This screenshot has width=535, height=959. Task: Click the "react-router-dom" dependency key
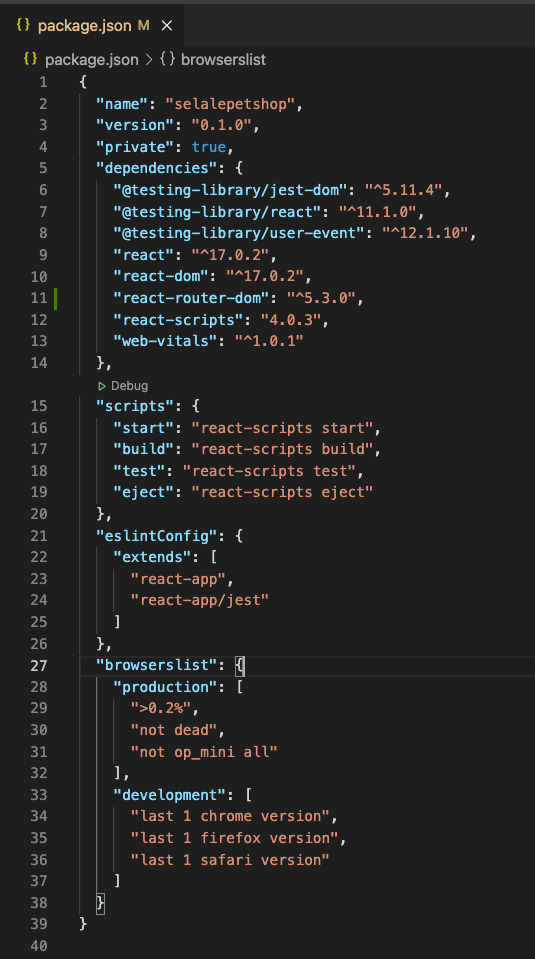191,298
